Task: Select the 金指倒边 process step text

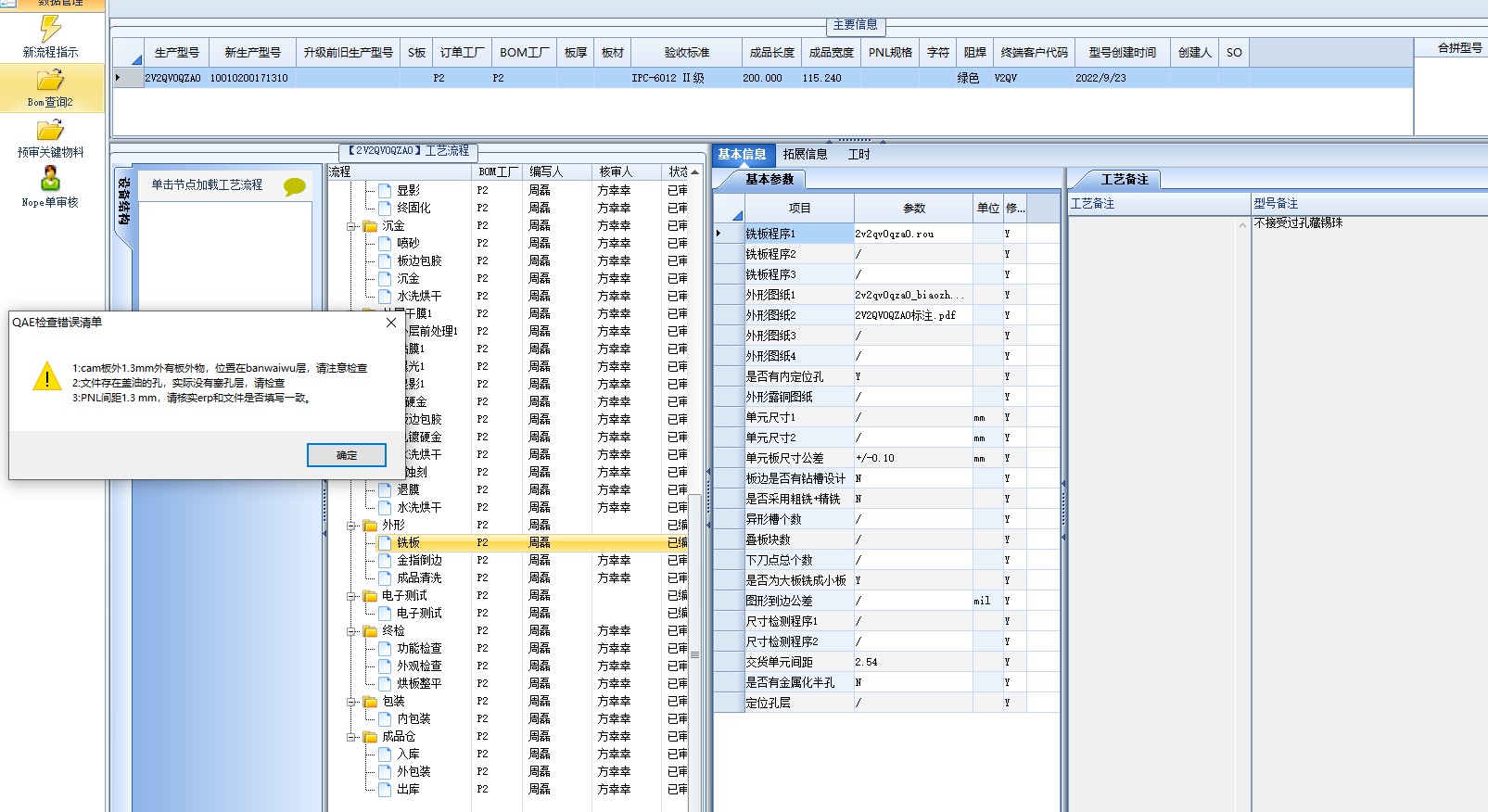Action: [419, 560]
